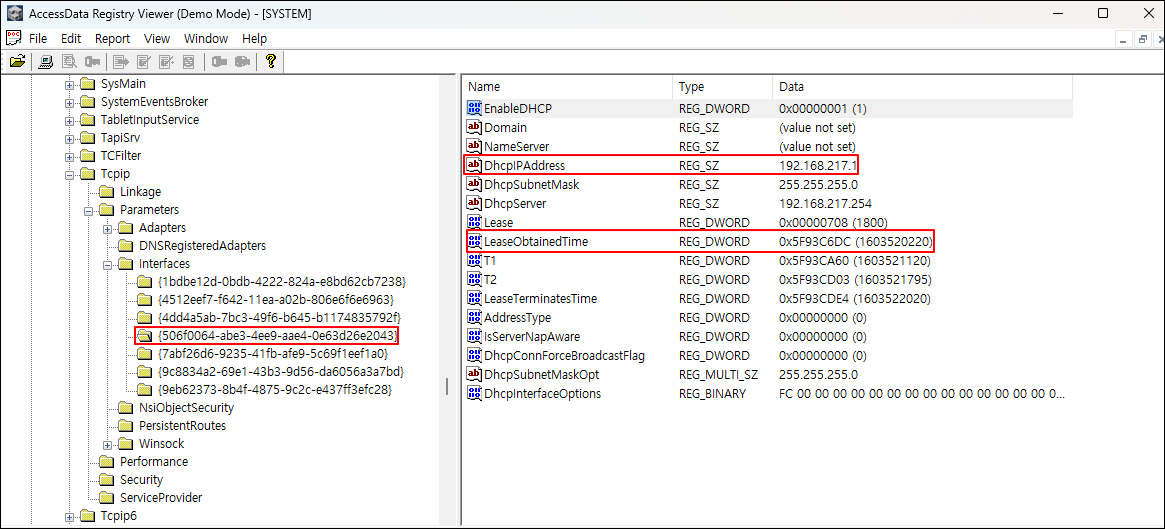Expand the SysMain tree node
The height and width of the screenshot is (529, 1165).
click(x=70, y=84)
